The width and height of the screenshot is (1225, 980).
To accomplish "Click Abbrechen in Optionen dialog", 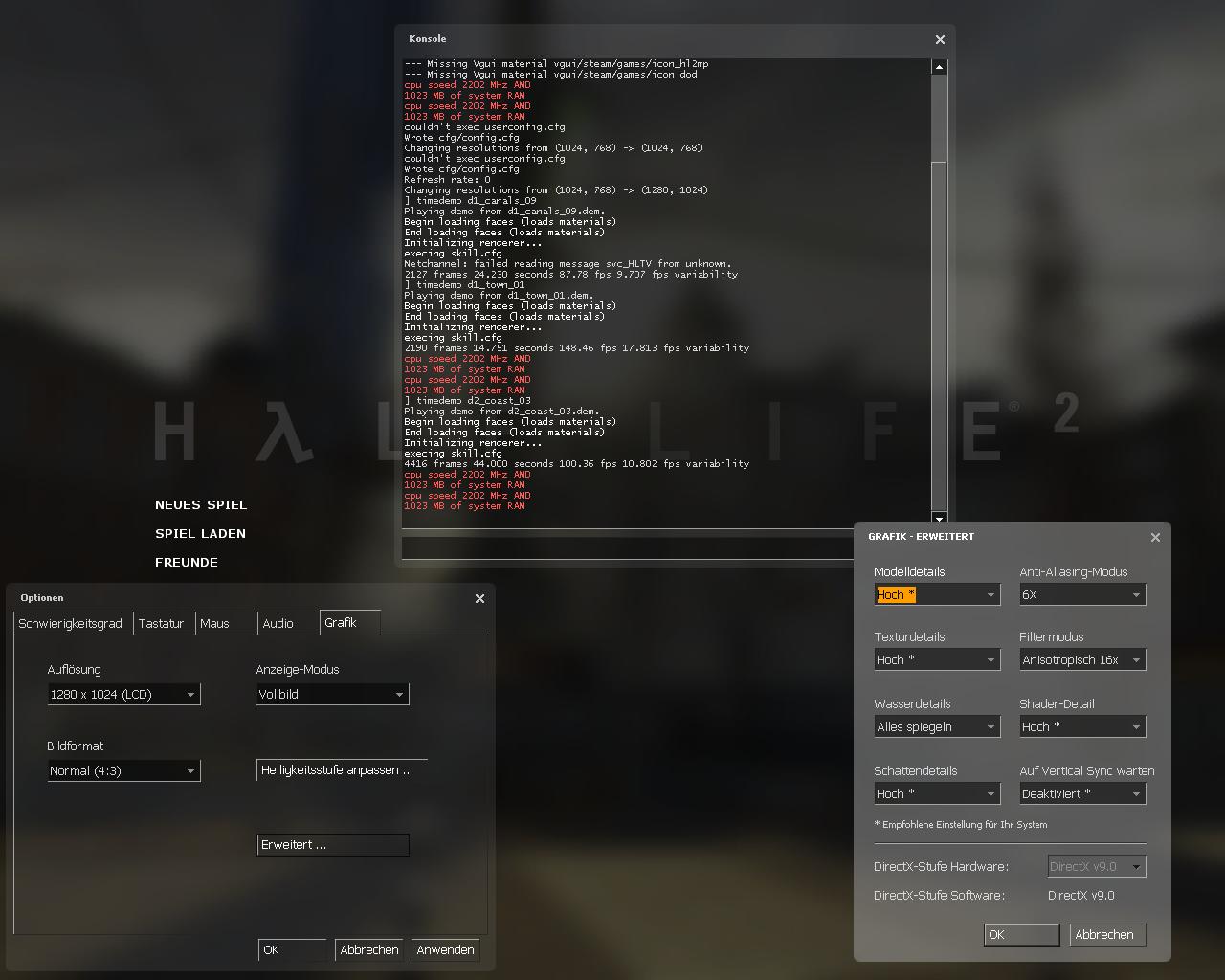I will 368,949.
